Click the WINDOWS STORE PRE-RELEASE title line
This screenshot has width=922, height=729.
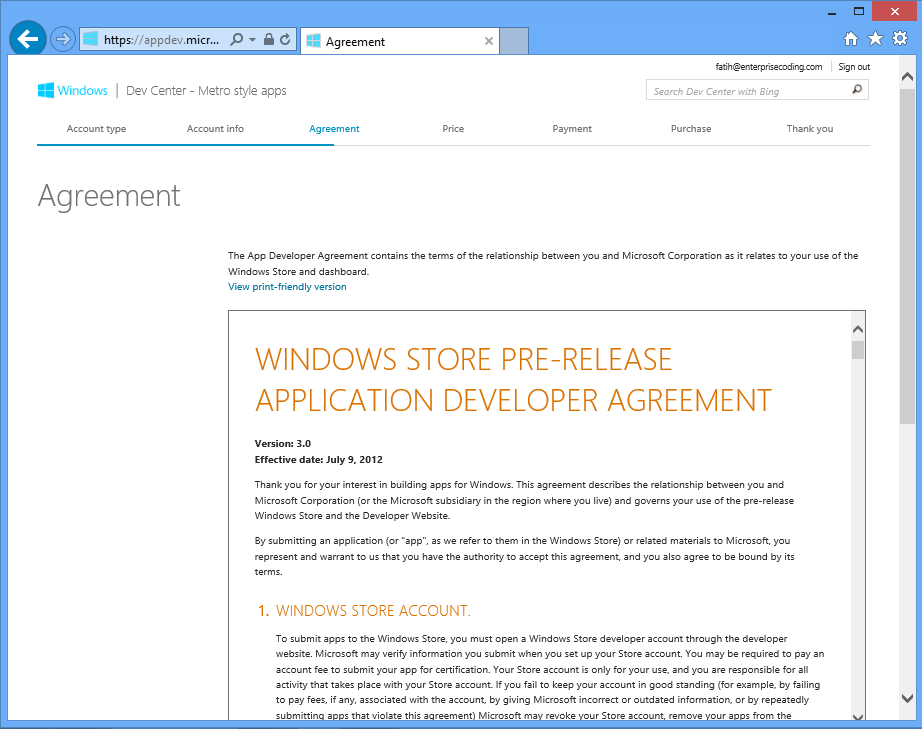tap(464, 360)
